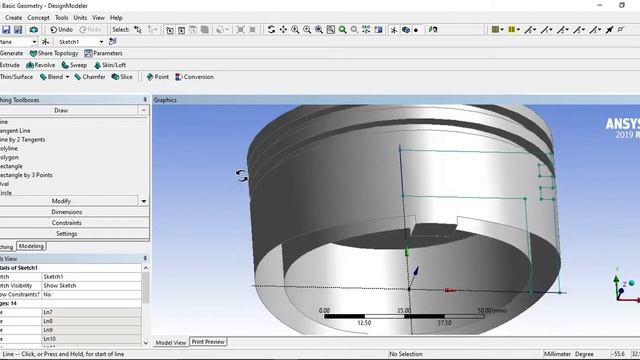This screenshot has width=640, height=360.
Task: Click the Modify toolbox down arrow
Action: (144, 201)
